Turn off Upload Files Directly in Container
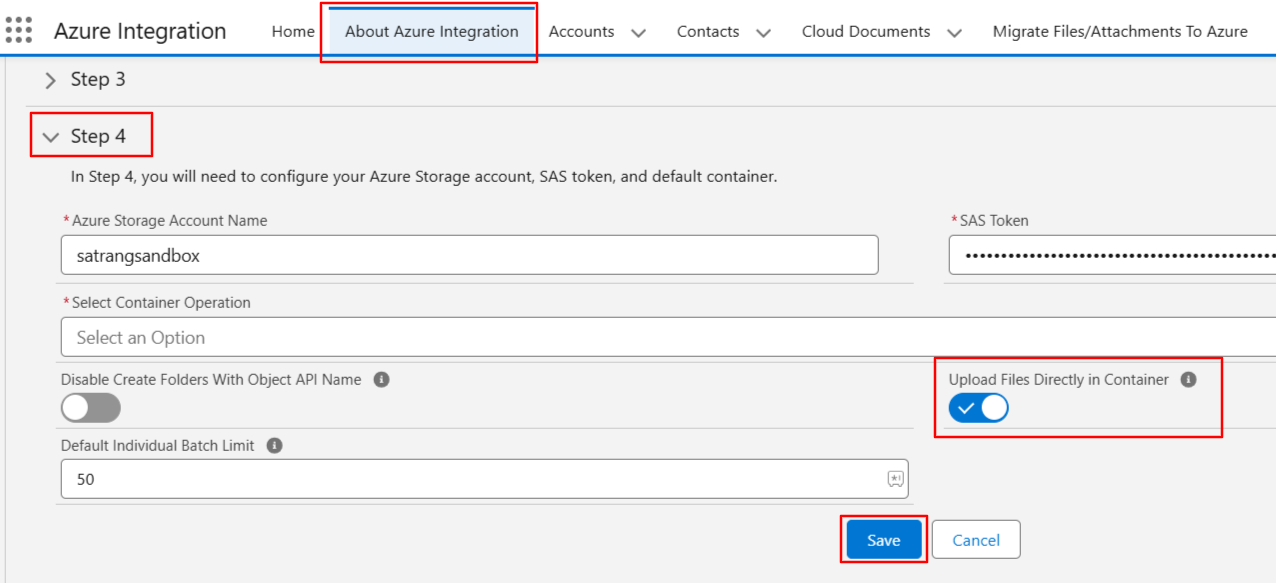1276x583 pixels. point(979,408)
